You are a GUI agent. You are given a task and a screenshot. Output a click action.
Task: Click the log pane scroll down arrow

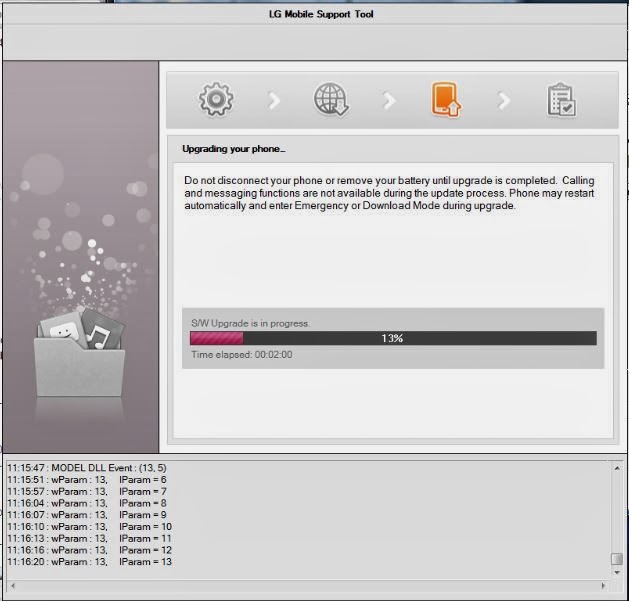[617, 573]
